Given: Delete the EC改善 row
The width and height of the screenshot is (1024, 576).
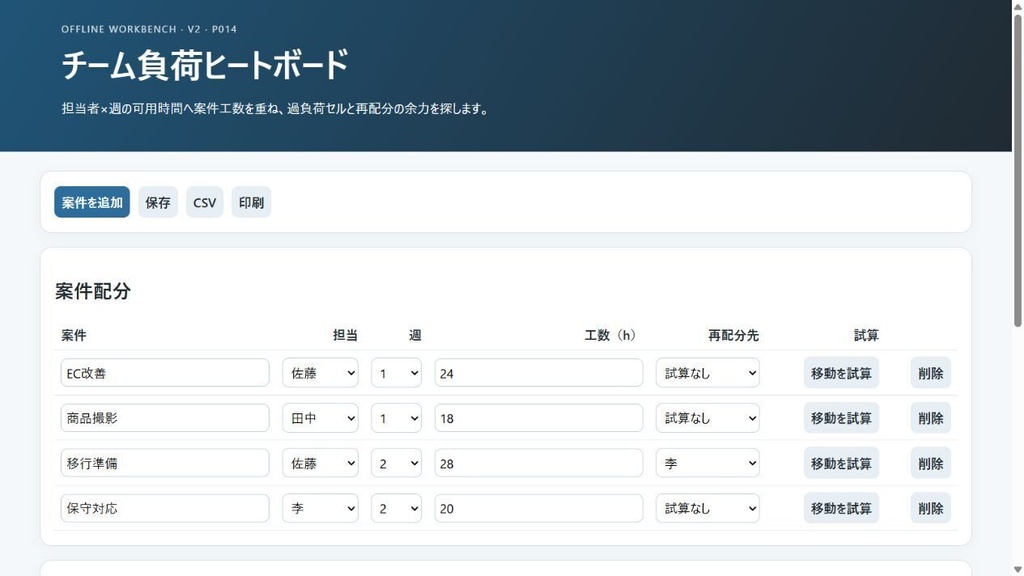Looking at the screenshot, I should pos(931,373).
